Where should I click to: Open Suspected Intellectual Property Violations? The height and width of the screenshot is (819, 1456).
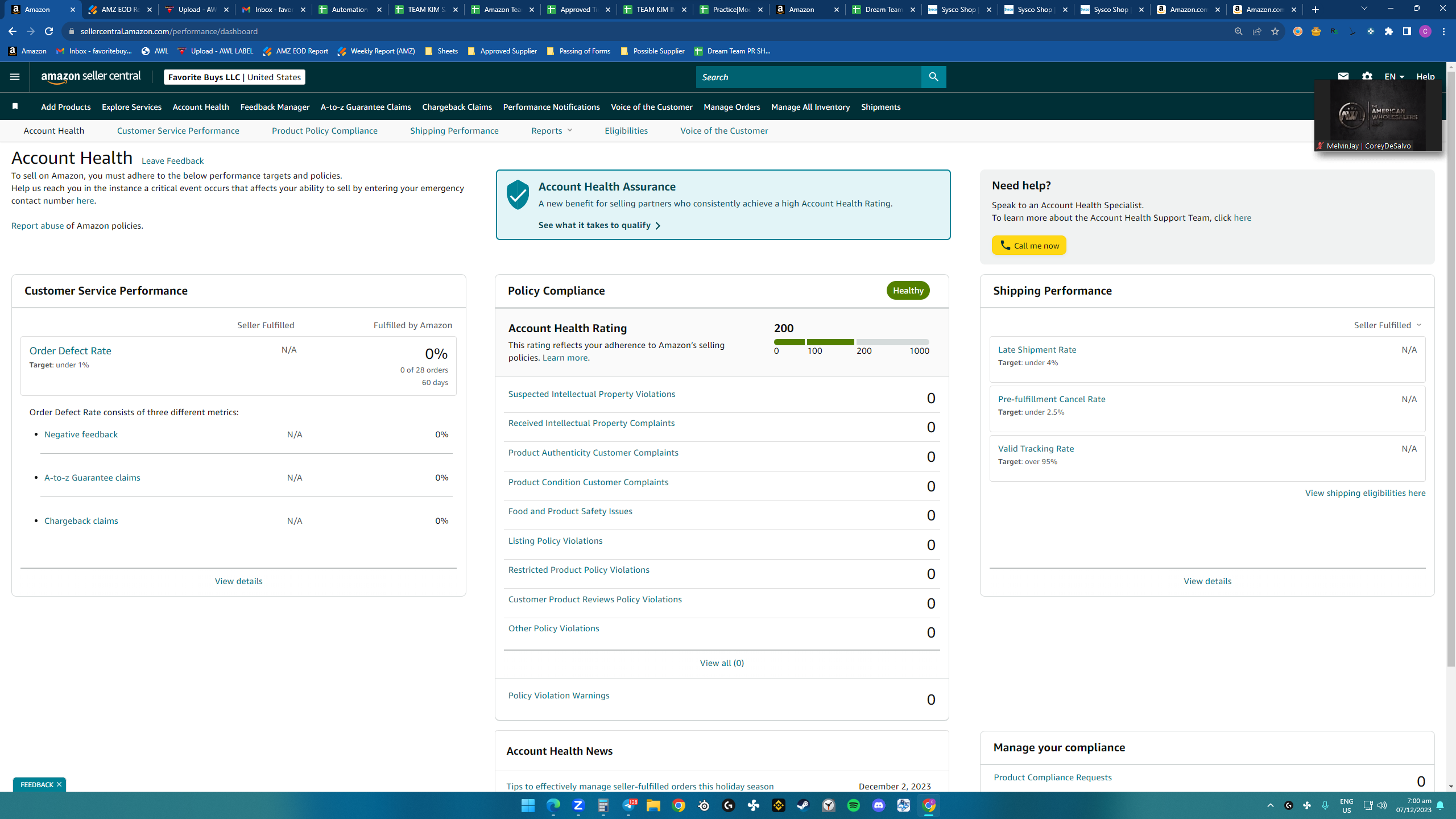click(x=591, y=394)
